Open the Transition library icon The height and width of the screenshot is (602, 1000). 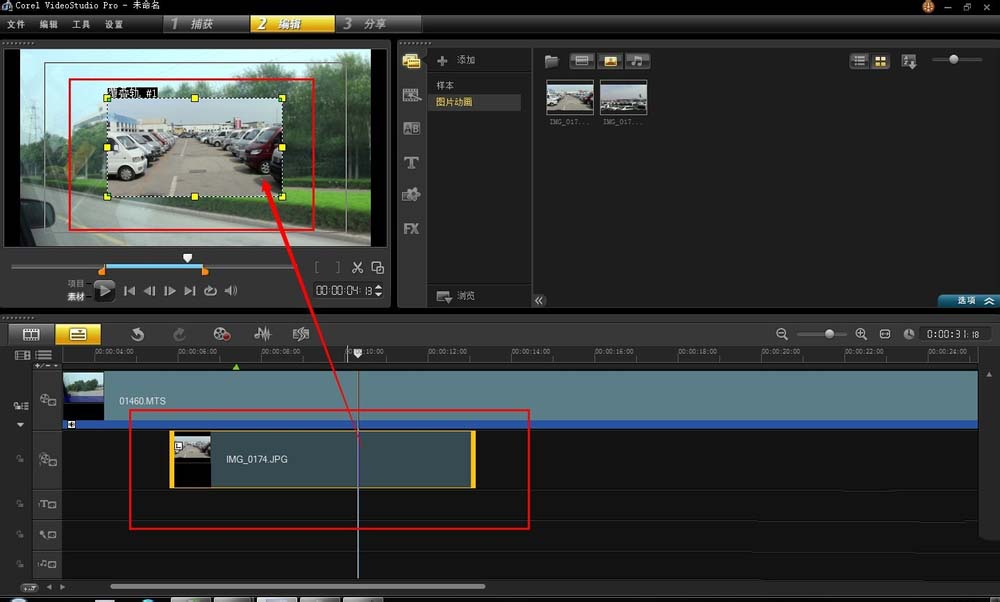411,128
